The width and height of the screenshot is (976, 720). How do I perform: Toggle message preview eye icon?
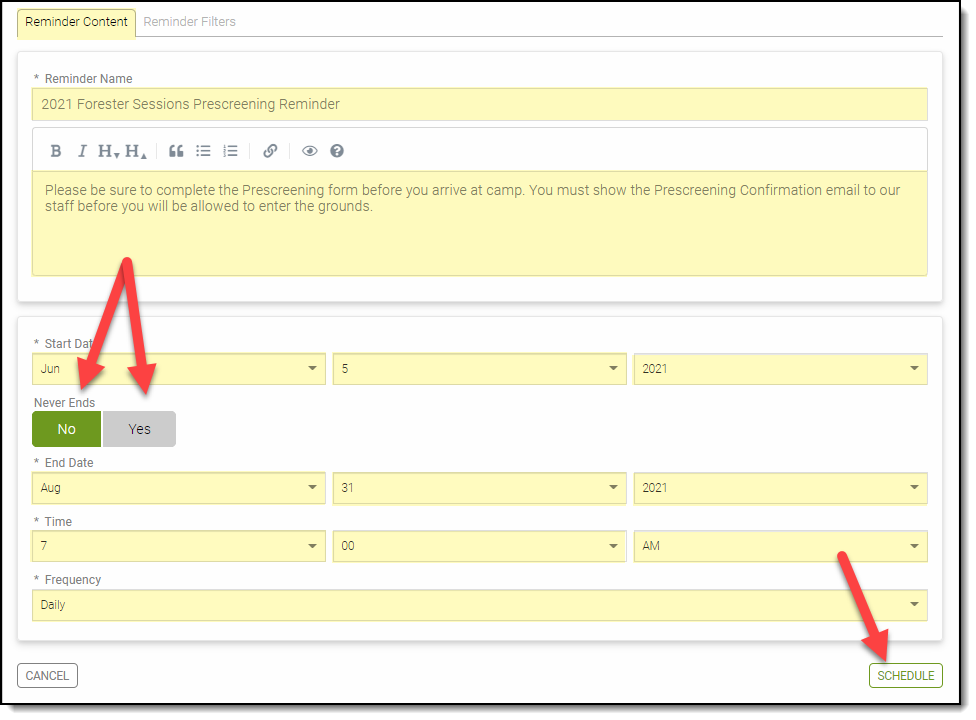point(310,151)
